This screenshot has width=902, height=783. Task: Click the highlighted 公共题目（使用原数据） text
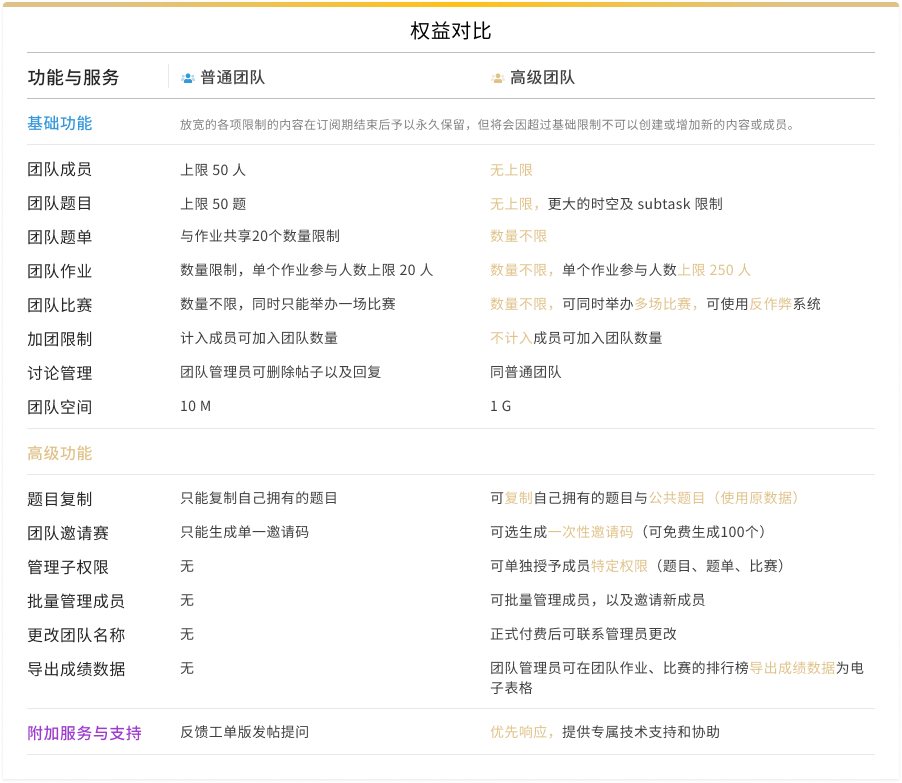coord(726,498)
